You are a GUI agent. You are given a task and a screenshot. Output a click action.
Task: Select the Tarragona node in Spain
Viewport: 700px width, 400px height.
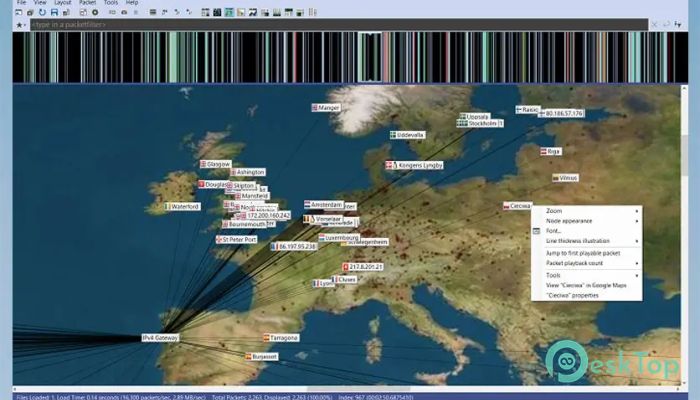281,338
